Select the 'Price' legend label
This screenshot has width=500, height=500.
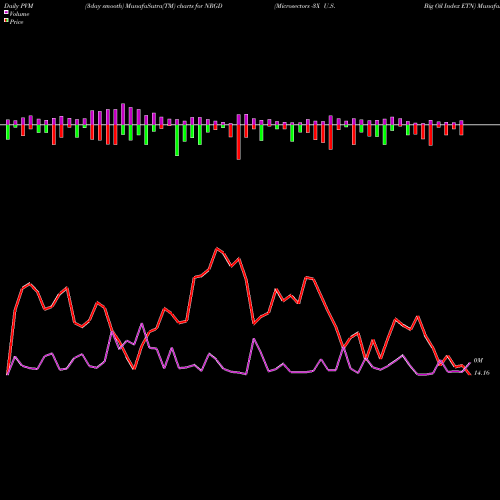[16, 22]
